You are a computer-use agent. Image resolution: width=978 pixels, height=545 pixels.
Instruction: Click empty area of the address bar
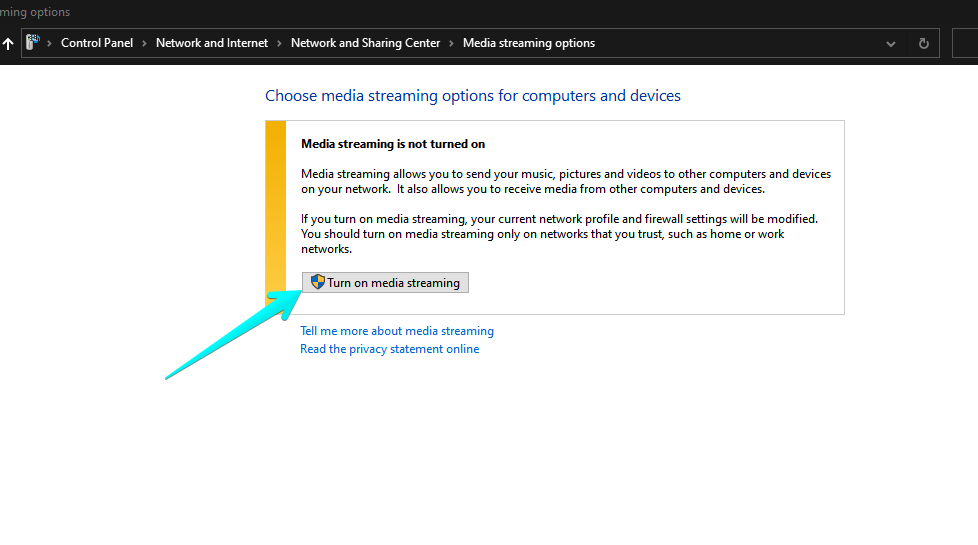tap(740, 44)
